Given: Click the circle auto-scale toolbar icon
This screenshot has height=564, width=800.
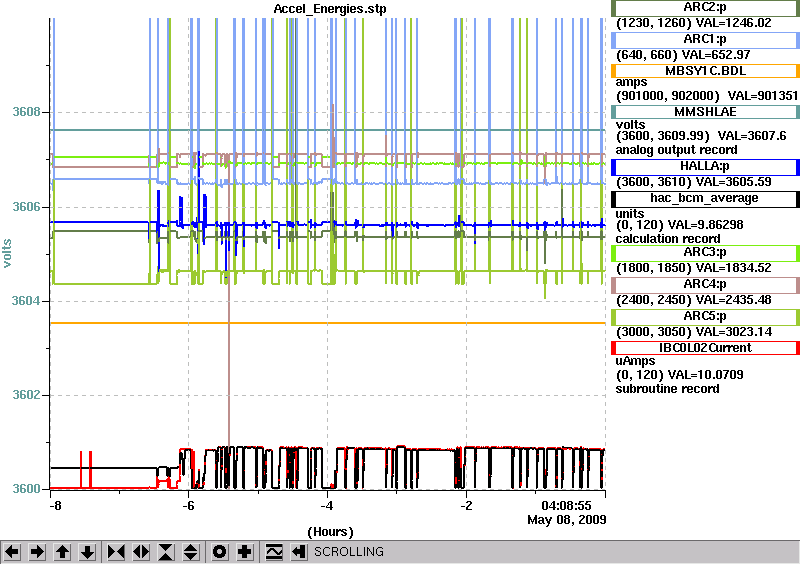Looking at the screenshot, I should (x=219, y=552).
